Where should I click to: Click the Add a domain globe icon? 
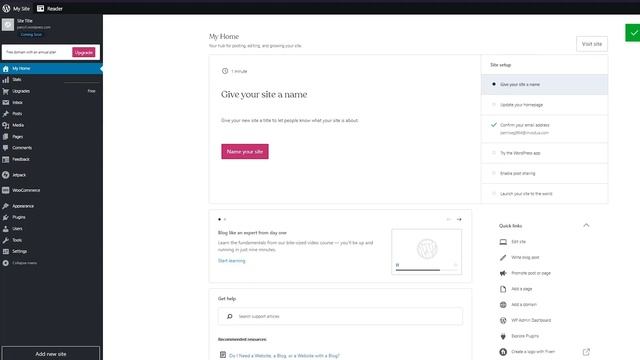click(503, 304)
